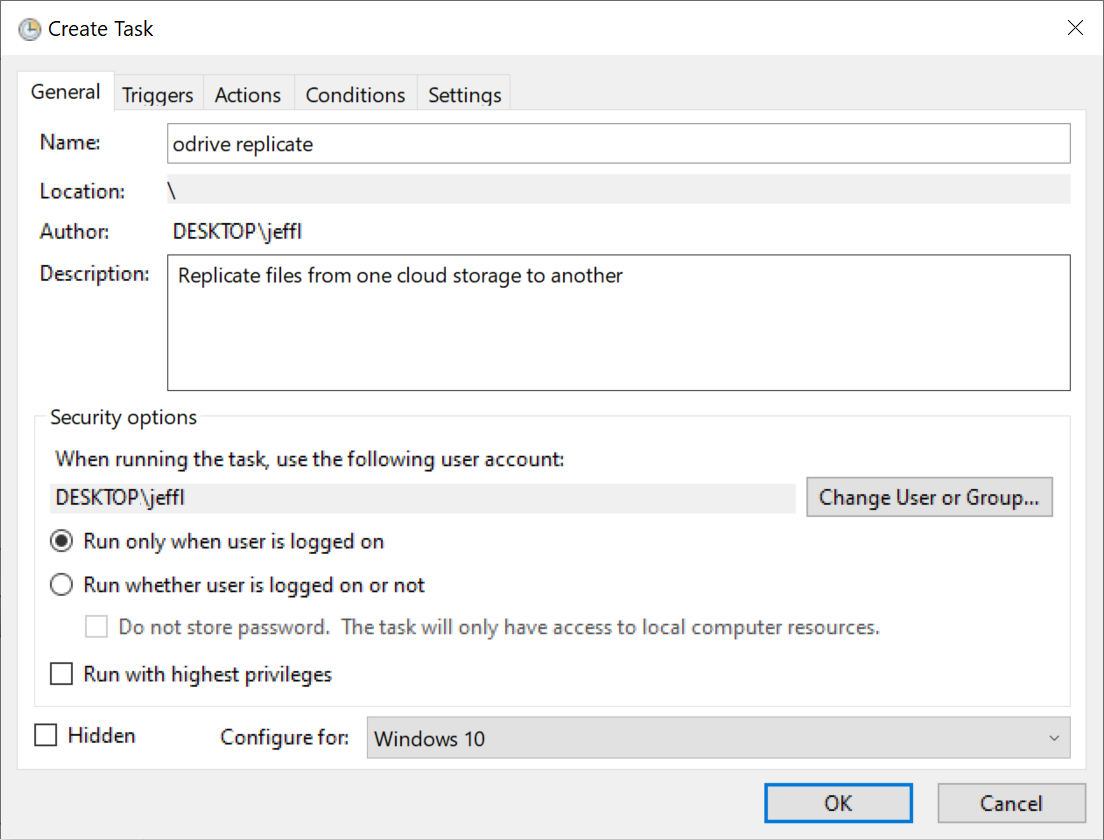Switch to the Conditions tab

click(x=355, y=95)
